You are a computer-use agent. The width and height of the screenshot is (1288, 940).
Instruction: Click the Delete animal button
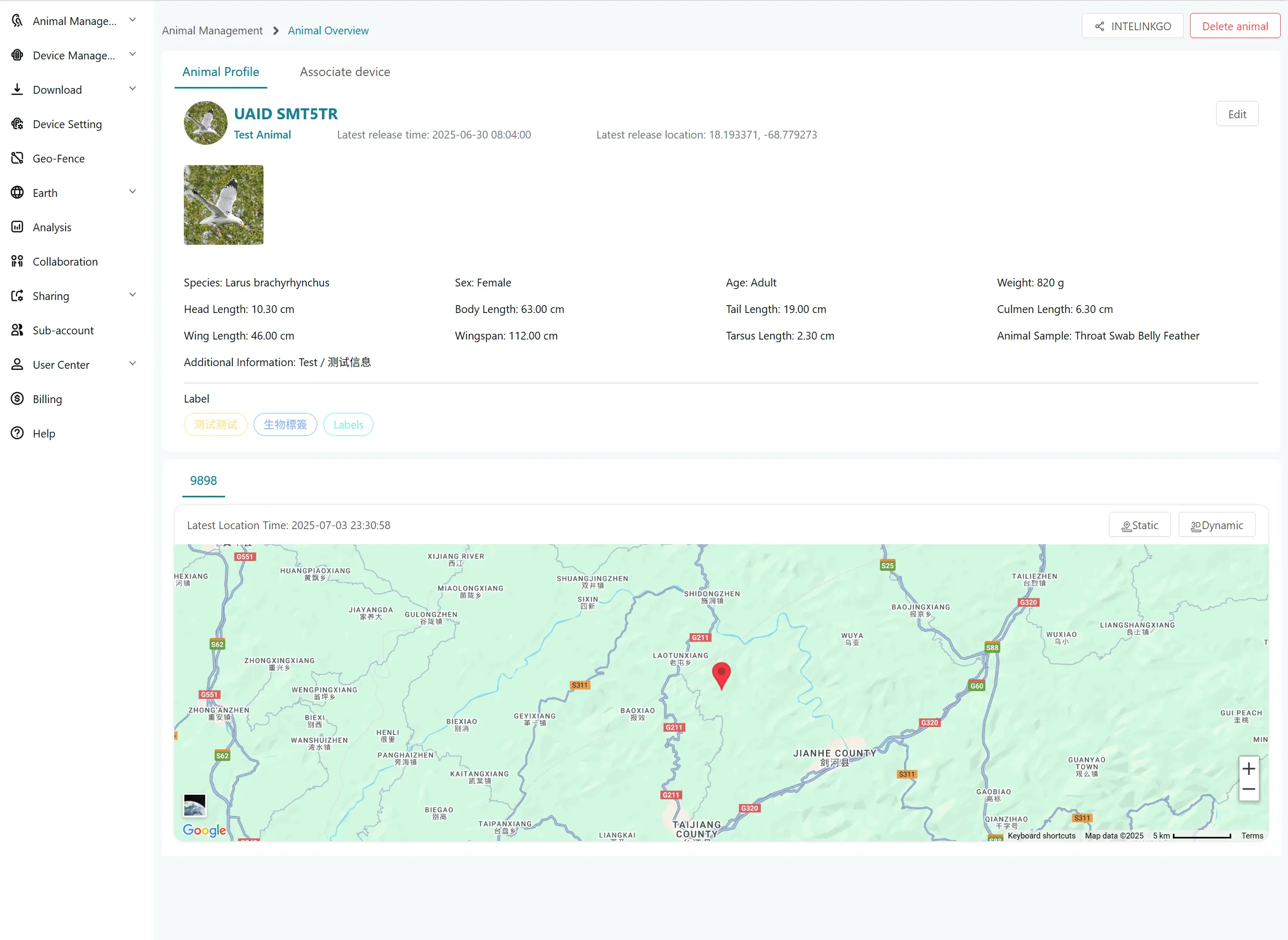(x=1234, y=26)
